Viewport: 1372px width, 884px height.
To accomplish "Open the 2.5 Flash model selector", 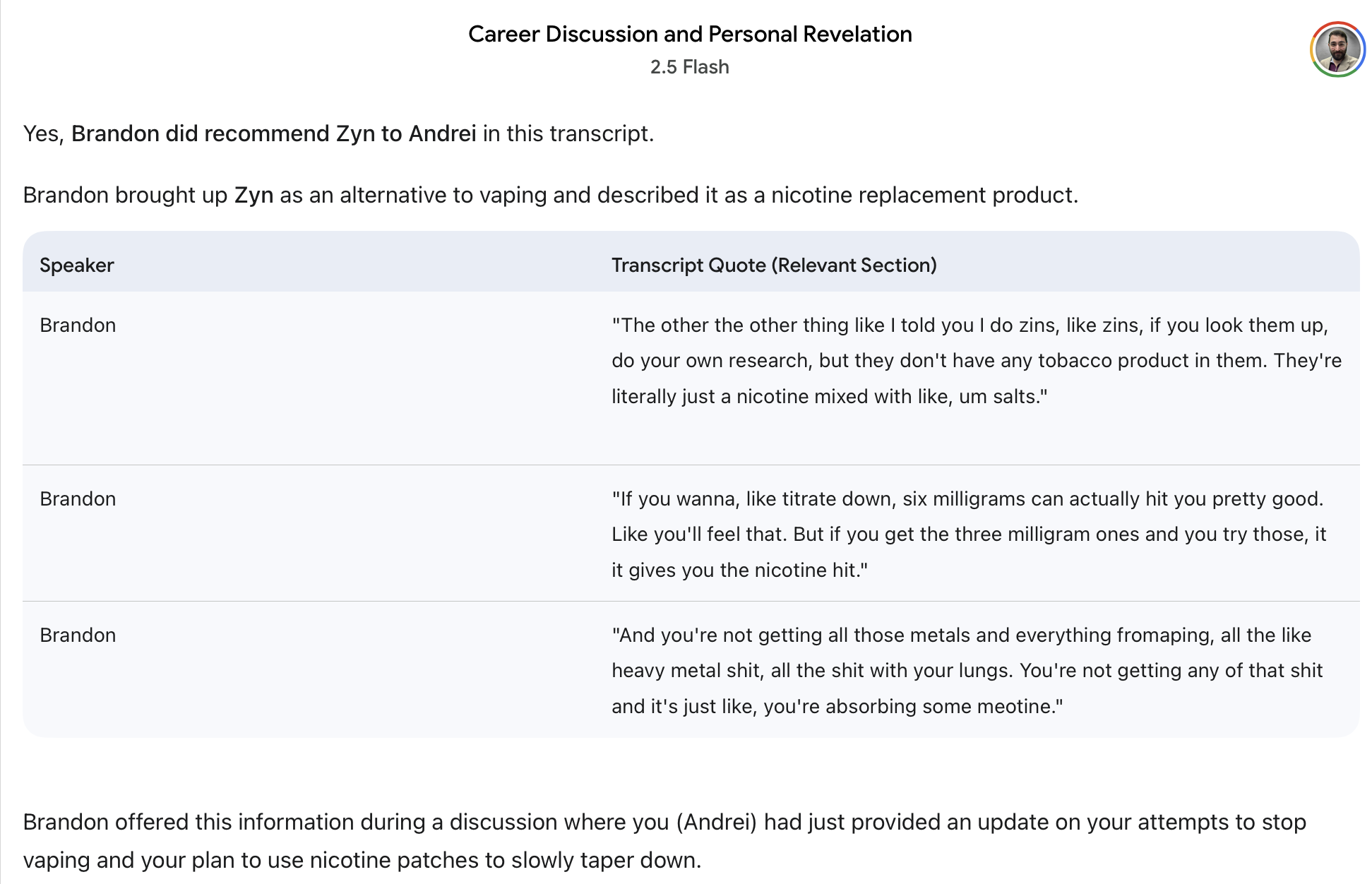I will pos(689,67).
